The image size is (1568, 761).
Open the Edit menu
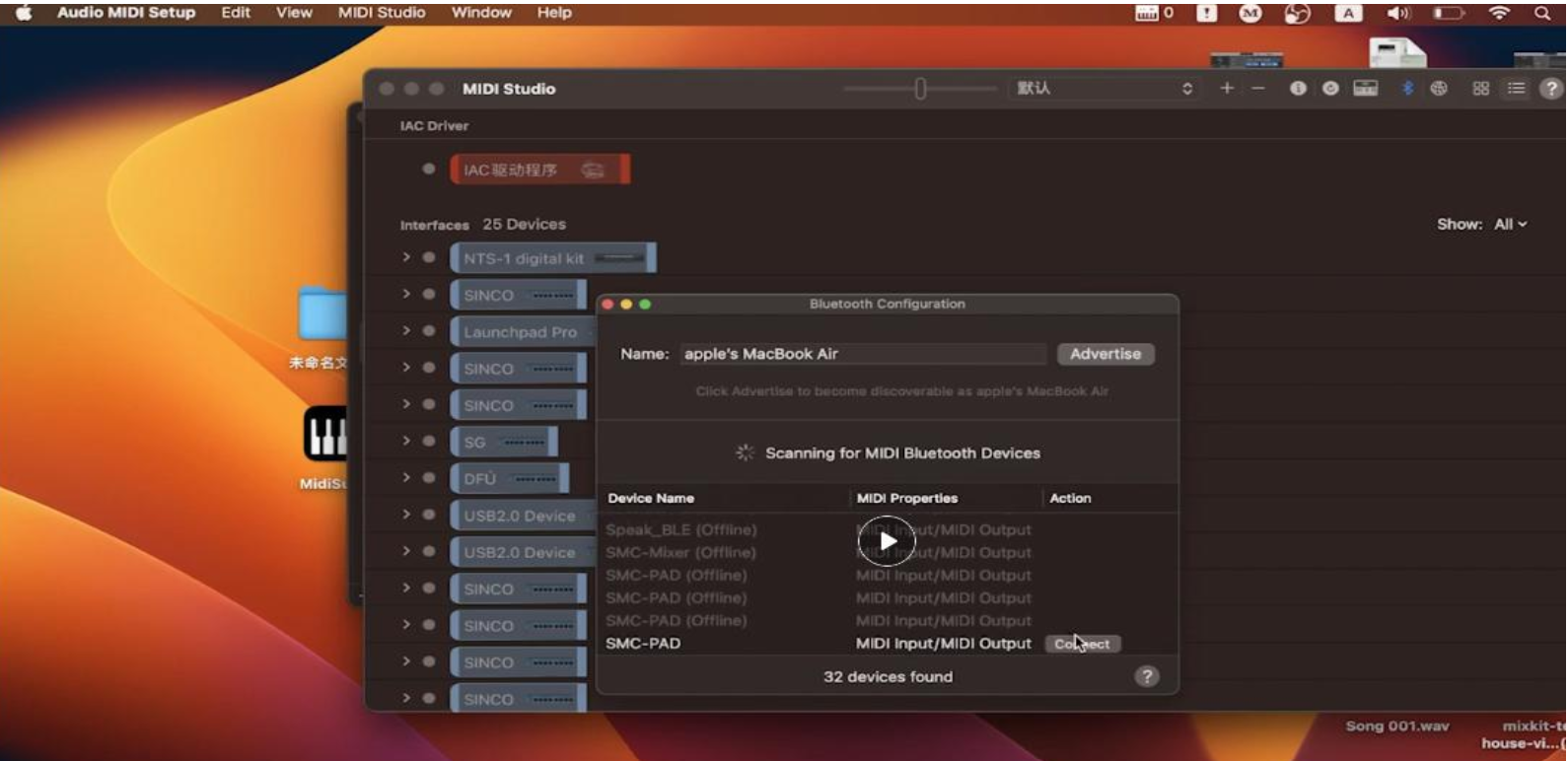(236, 13)
